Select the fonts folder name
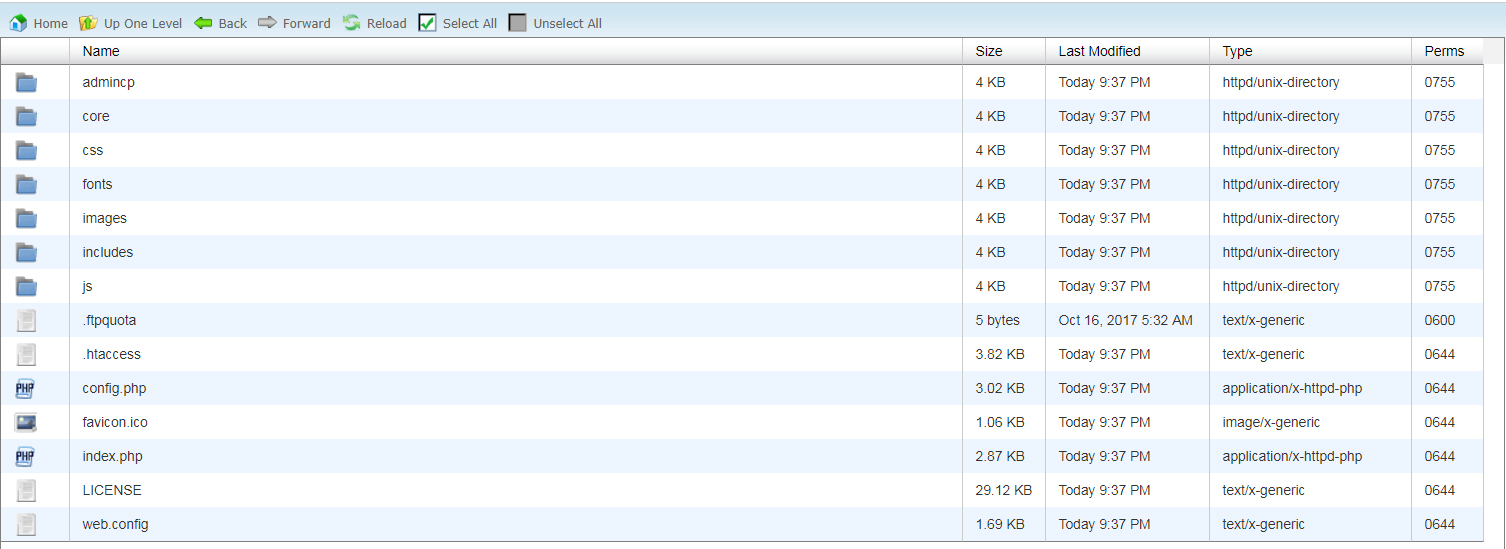Screen dimensions: 1506x549 coord(98,184)
